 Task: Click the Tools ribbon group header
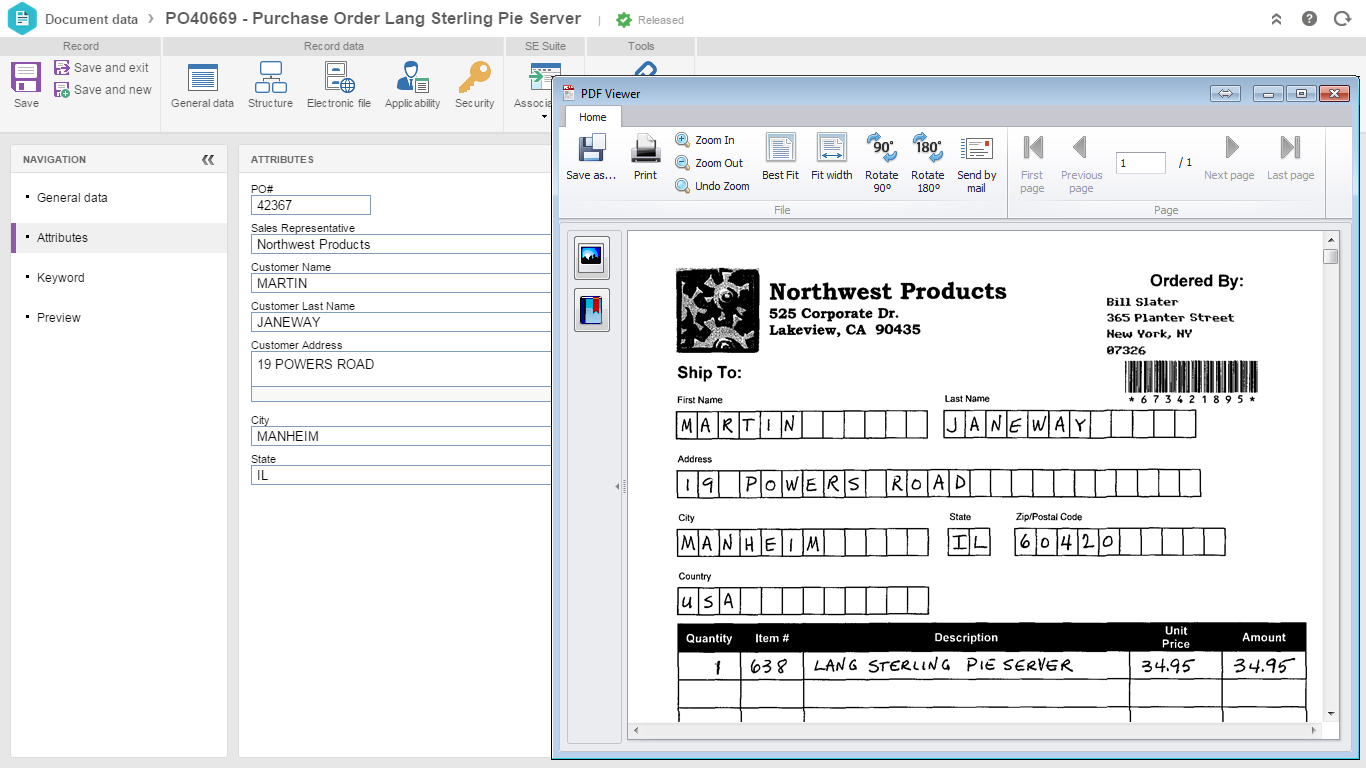pyautogui.click(x=641, y=46)
